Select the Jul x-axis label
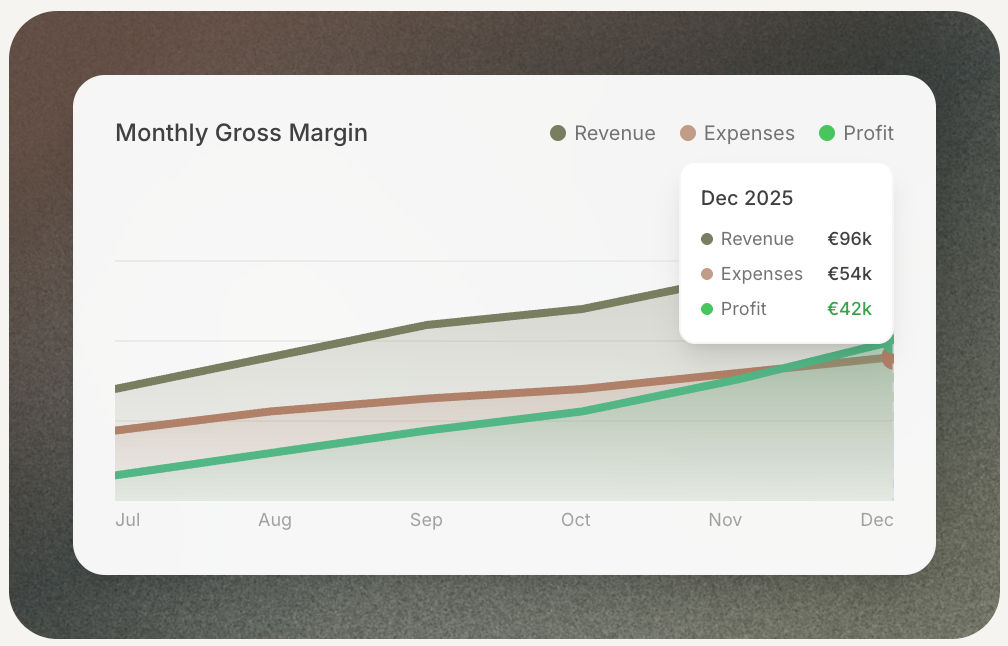Screen dimensions: 1008x646 127,520
